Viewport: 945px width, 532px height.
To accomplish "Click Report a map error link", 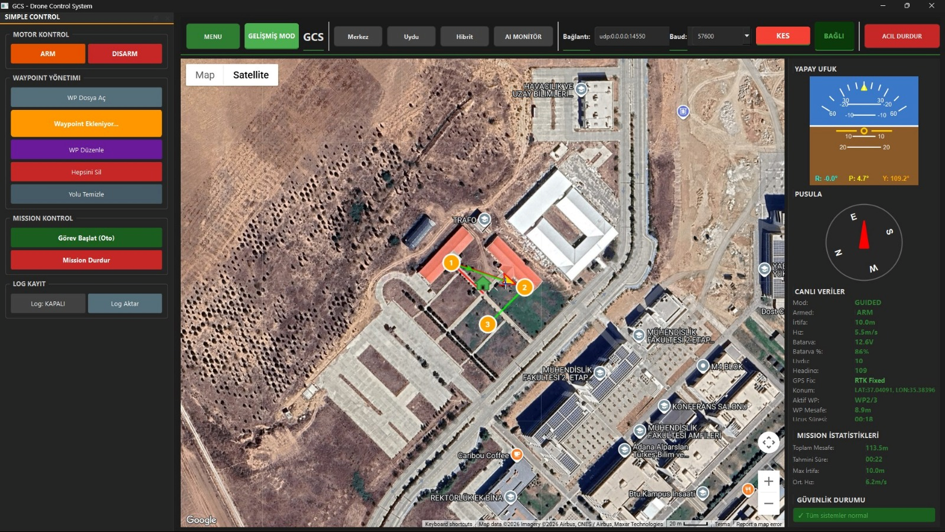I will click(759, 524).
